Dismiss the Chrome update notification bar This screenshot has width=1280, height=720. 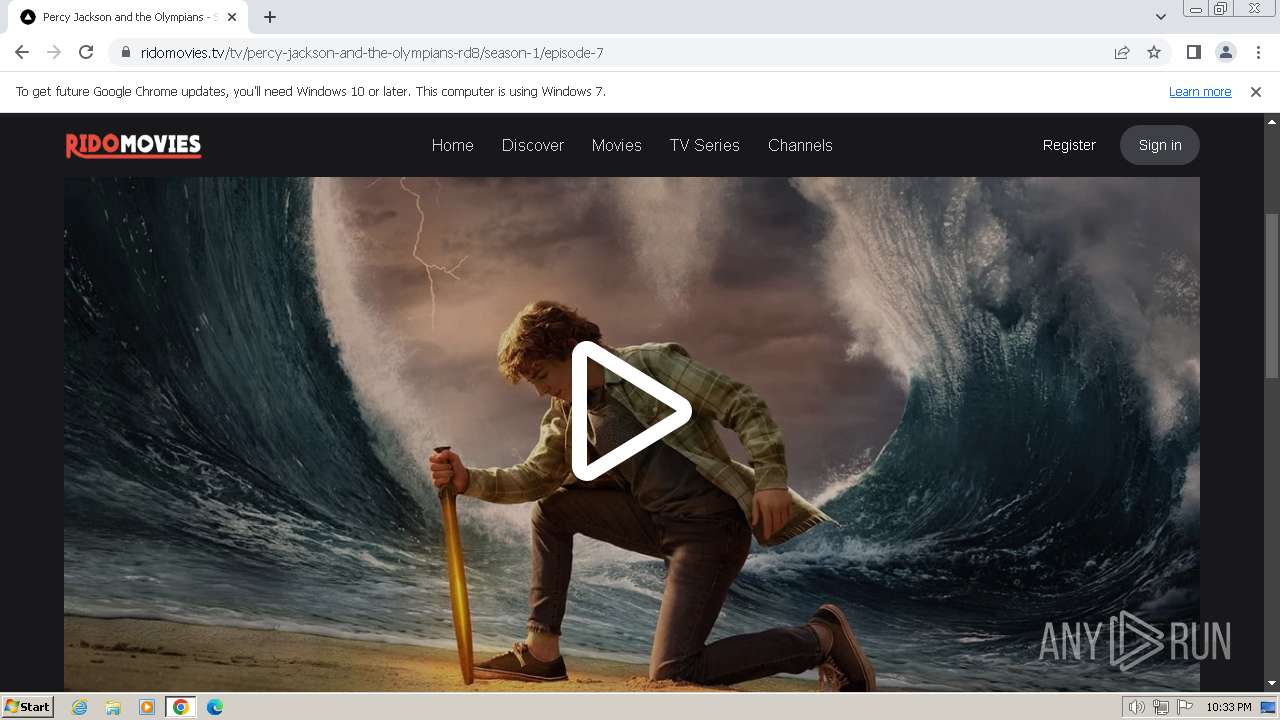coord(1255,91)
